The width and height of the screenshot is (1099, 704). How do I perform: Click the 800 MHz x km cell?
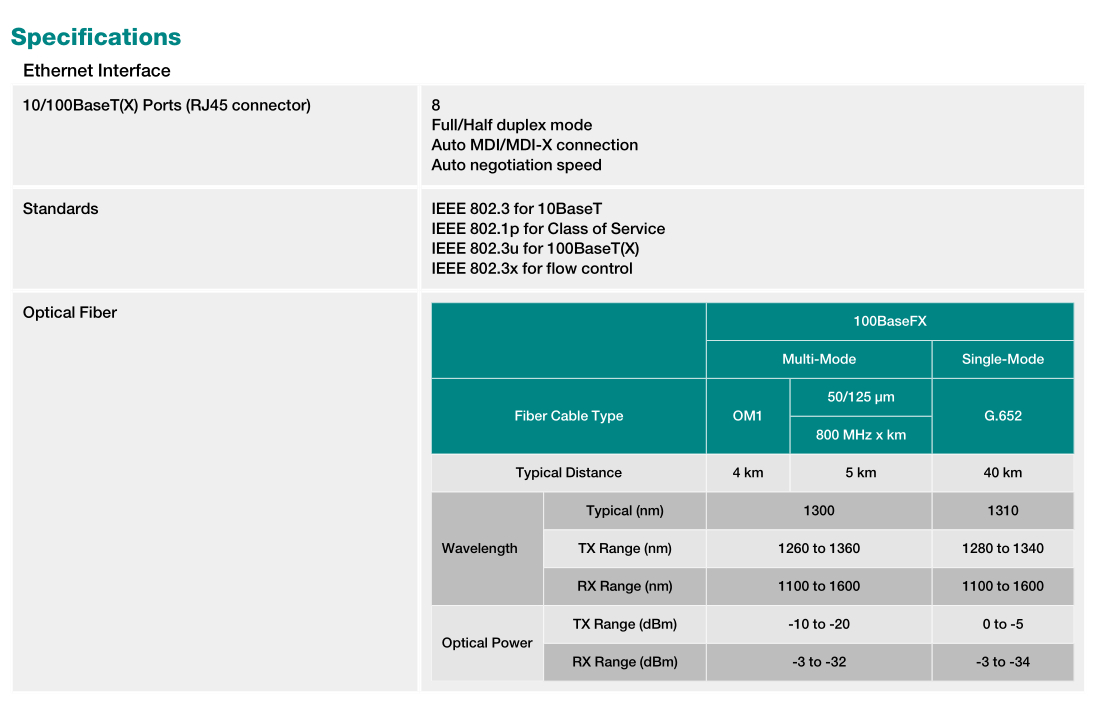click(x=860, y=435)
